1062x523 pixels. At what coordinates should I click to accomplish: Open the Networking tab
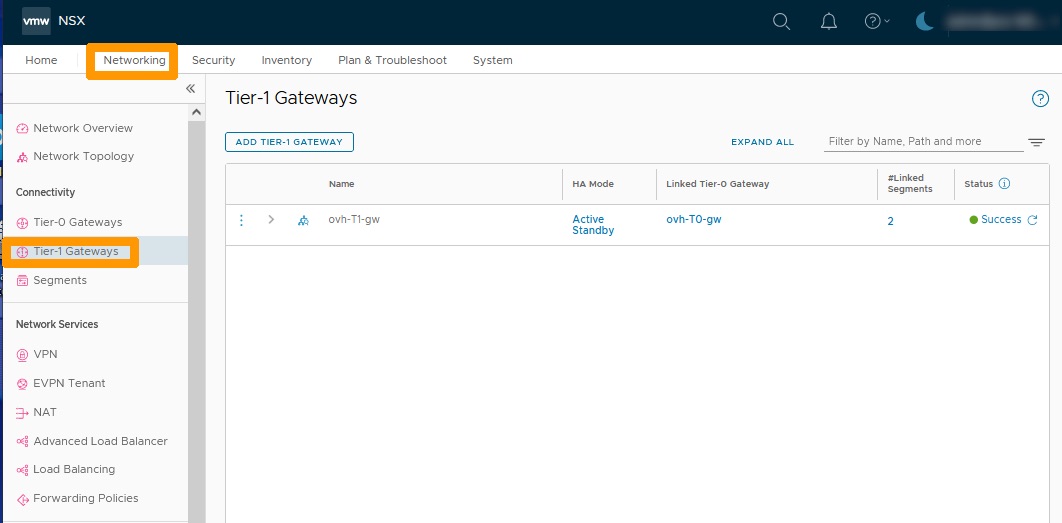134,60
